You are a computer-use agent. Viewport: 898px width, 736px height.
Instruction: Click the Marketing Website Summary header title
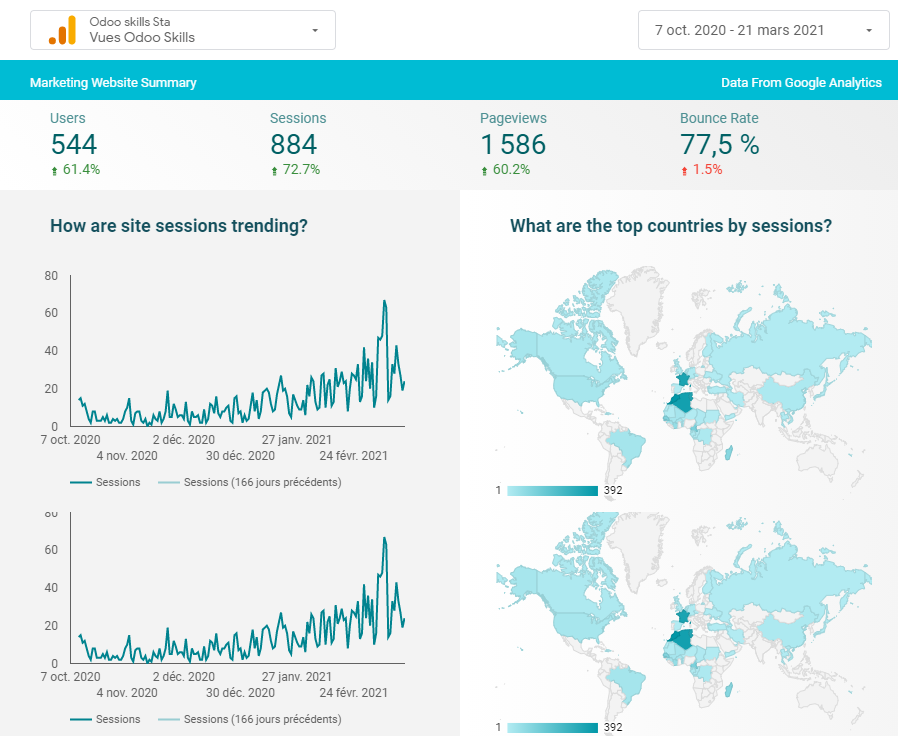[113, 83]
